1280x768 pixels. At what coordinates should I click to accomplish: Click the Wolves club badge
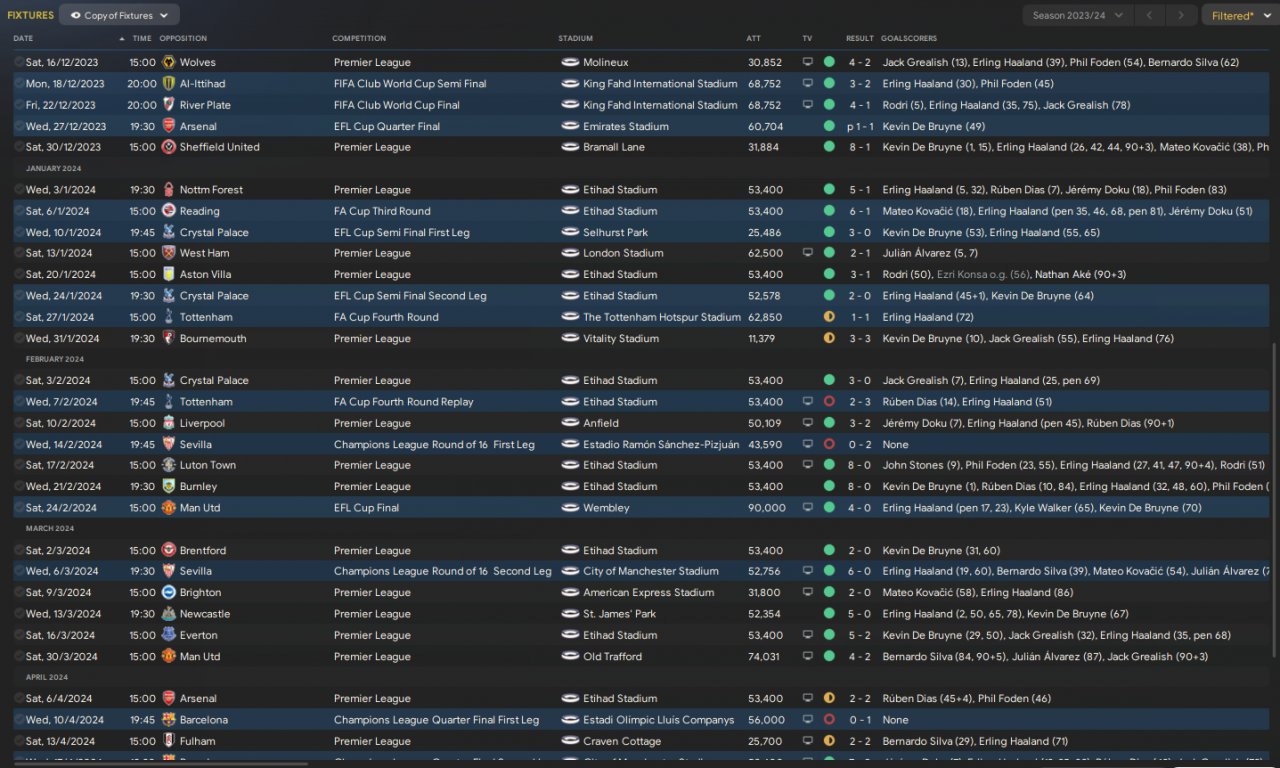click(169, 62)
